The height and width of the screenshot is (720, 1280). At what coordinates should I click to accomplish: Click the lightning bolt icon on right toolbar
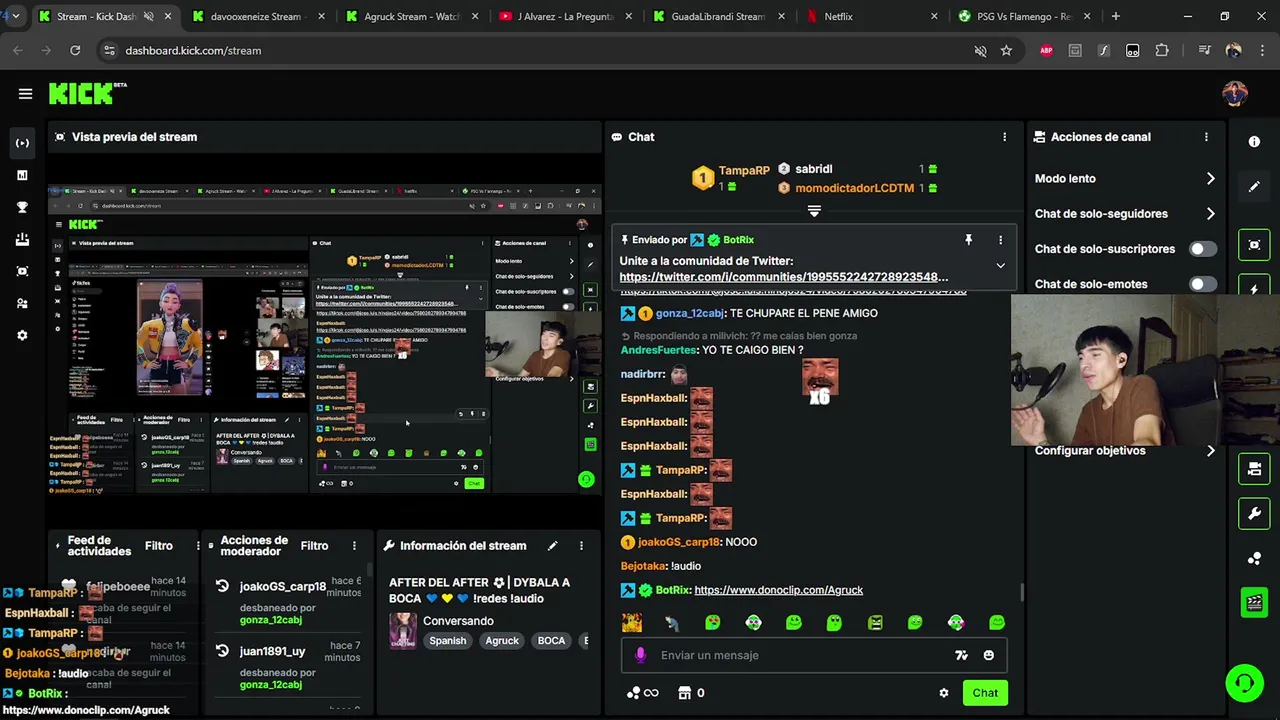(1254, 288)
